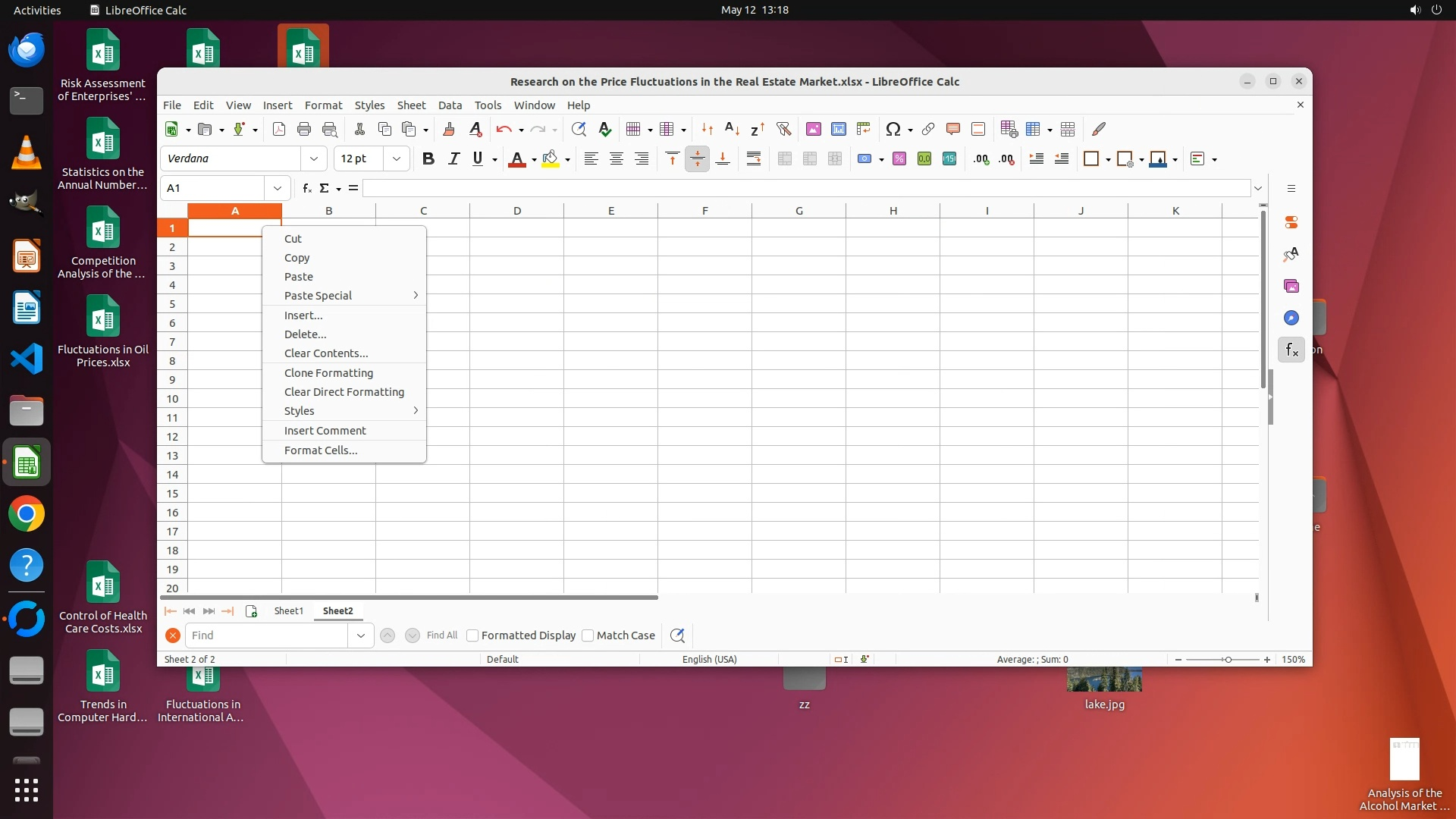Switch to the Sheet1 tab

pos(288,610)
